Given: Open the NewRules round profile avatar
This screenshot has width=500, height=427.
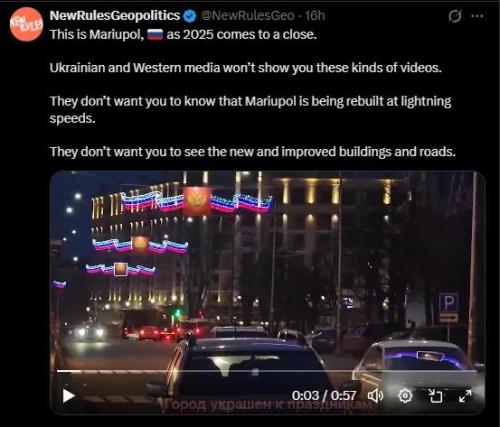Looking at the screenshot, I should (26, 24).
